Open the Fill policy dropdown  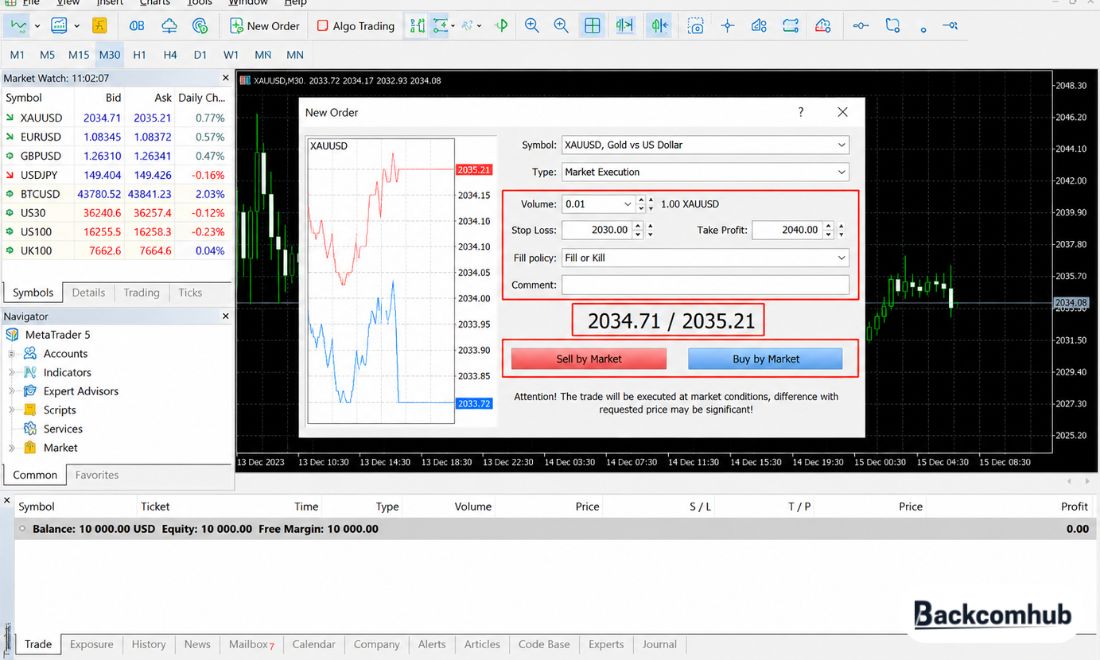[x=841, y=258]
